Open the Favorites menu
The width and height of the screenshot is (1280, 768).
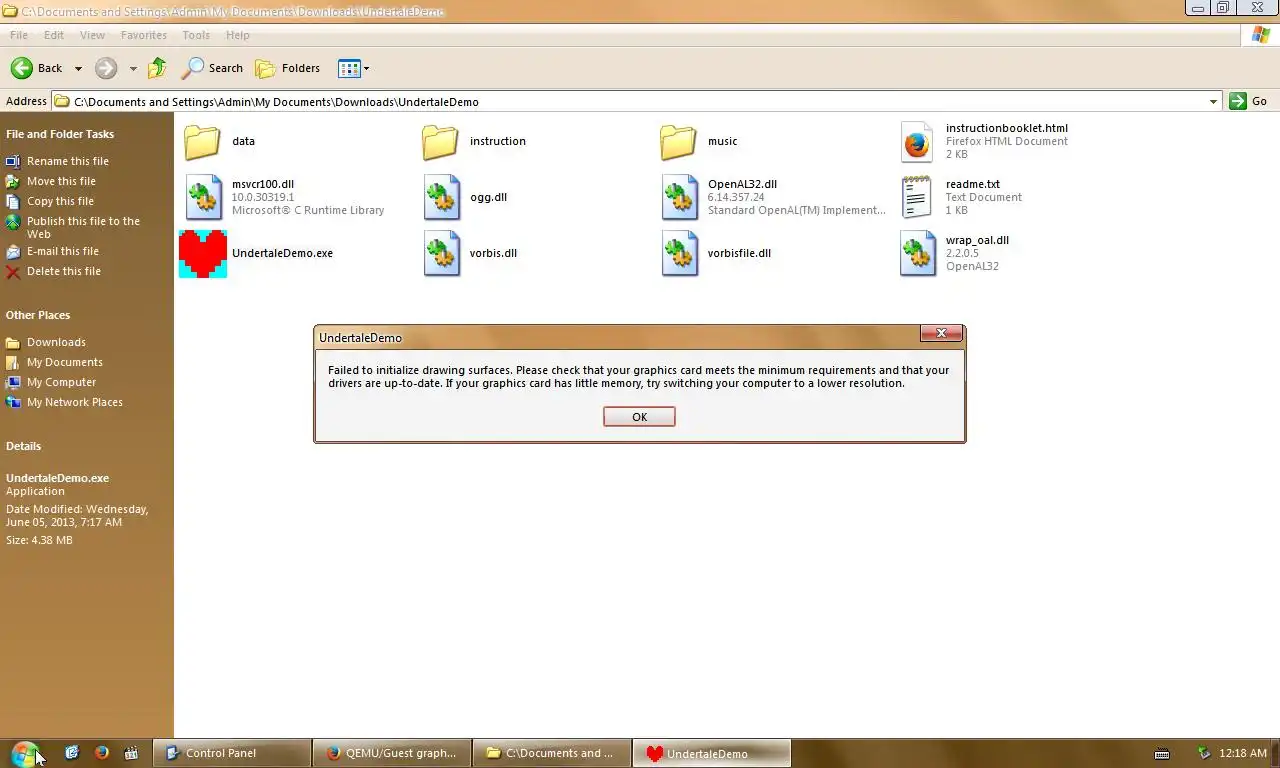[144, 35]
